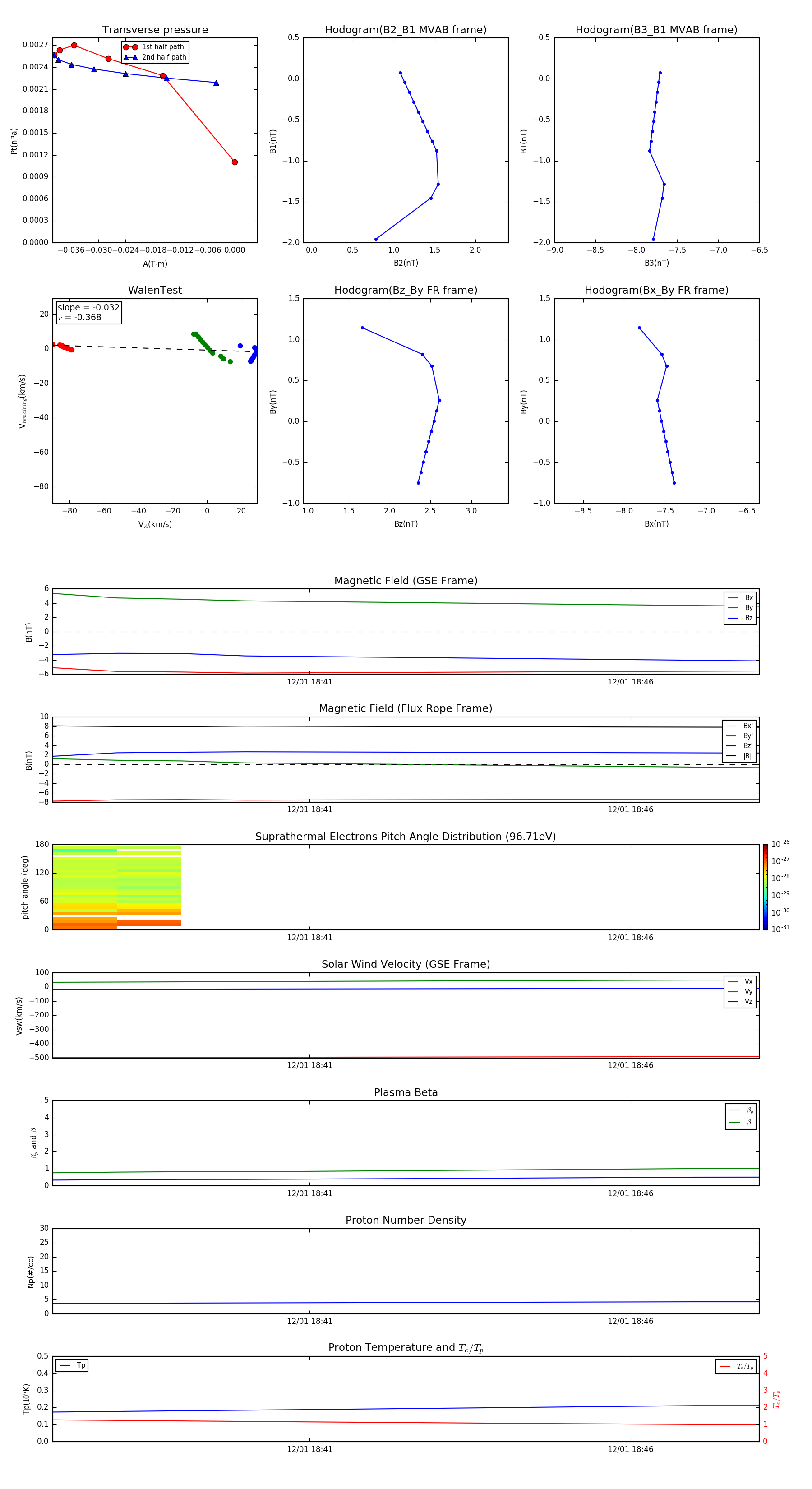Click the 'A(T·m)' x-axis label
This screenshot has height=1489, width=812.
tap(155, 264)
